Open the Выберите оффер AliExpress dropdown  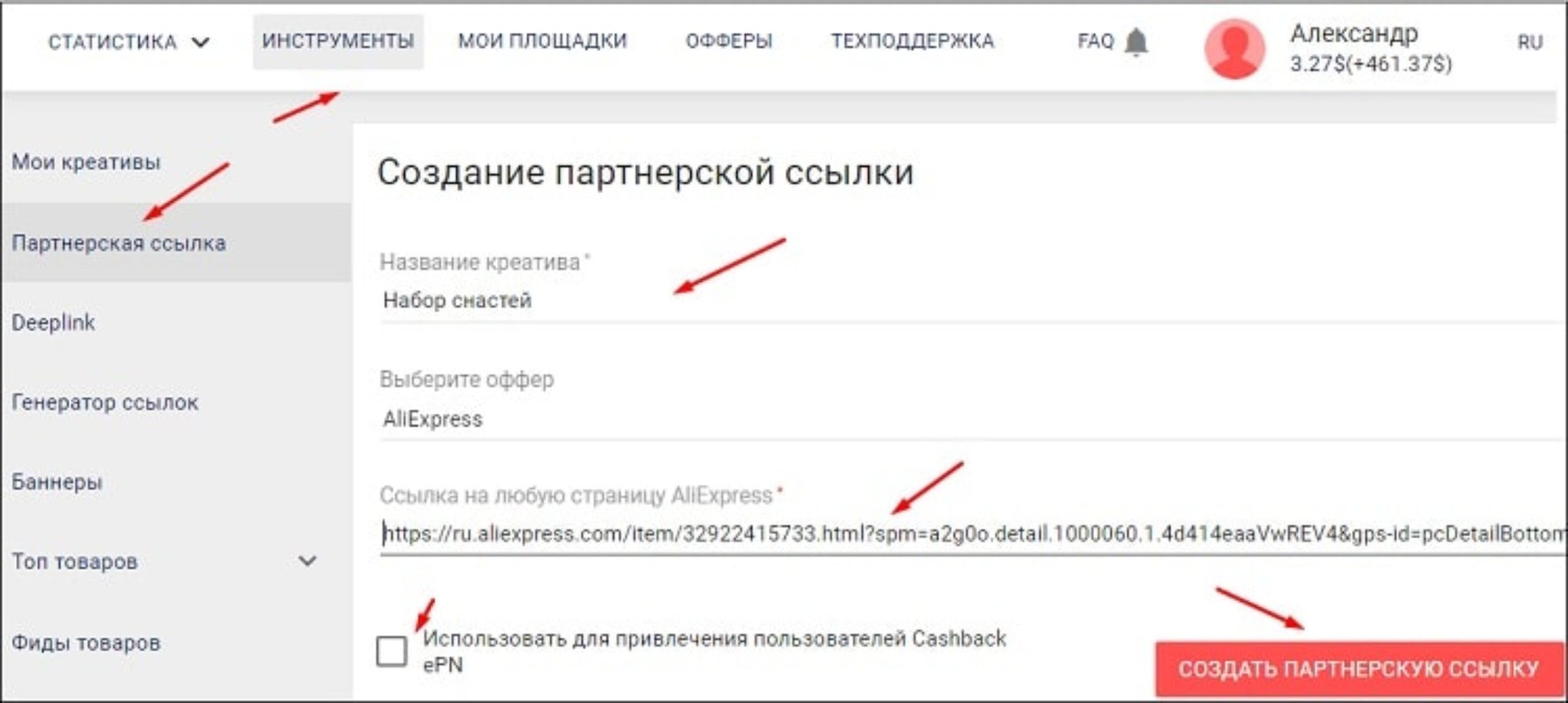(x=972, y=419)
